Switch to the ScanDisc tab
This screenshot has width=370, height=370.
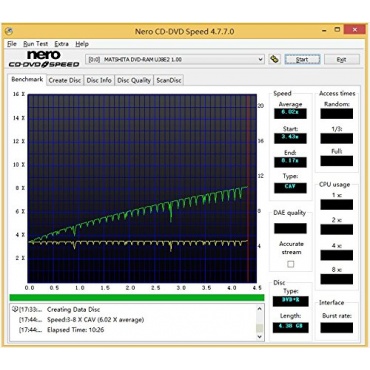pyautogui.click(x=169, y=80)
